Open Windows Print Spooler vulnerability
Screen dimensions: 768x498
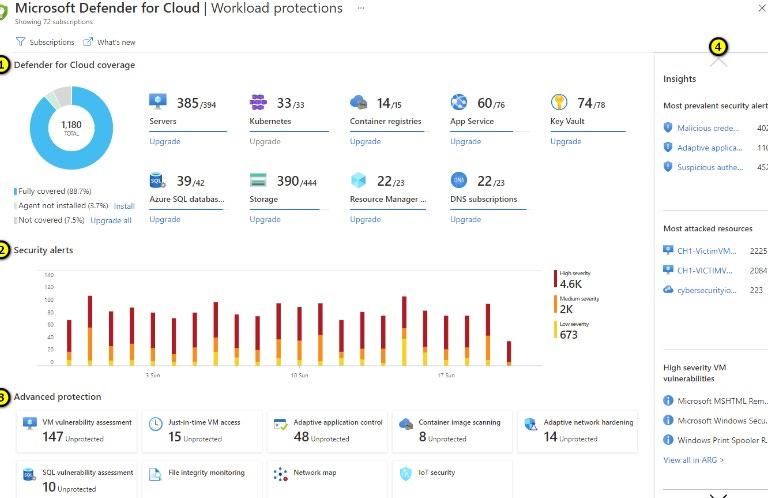tap(722, 440)
